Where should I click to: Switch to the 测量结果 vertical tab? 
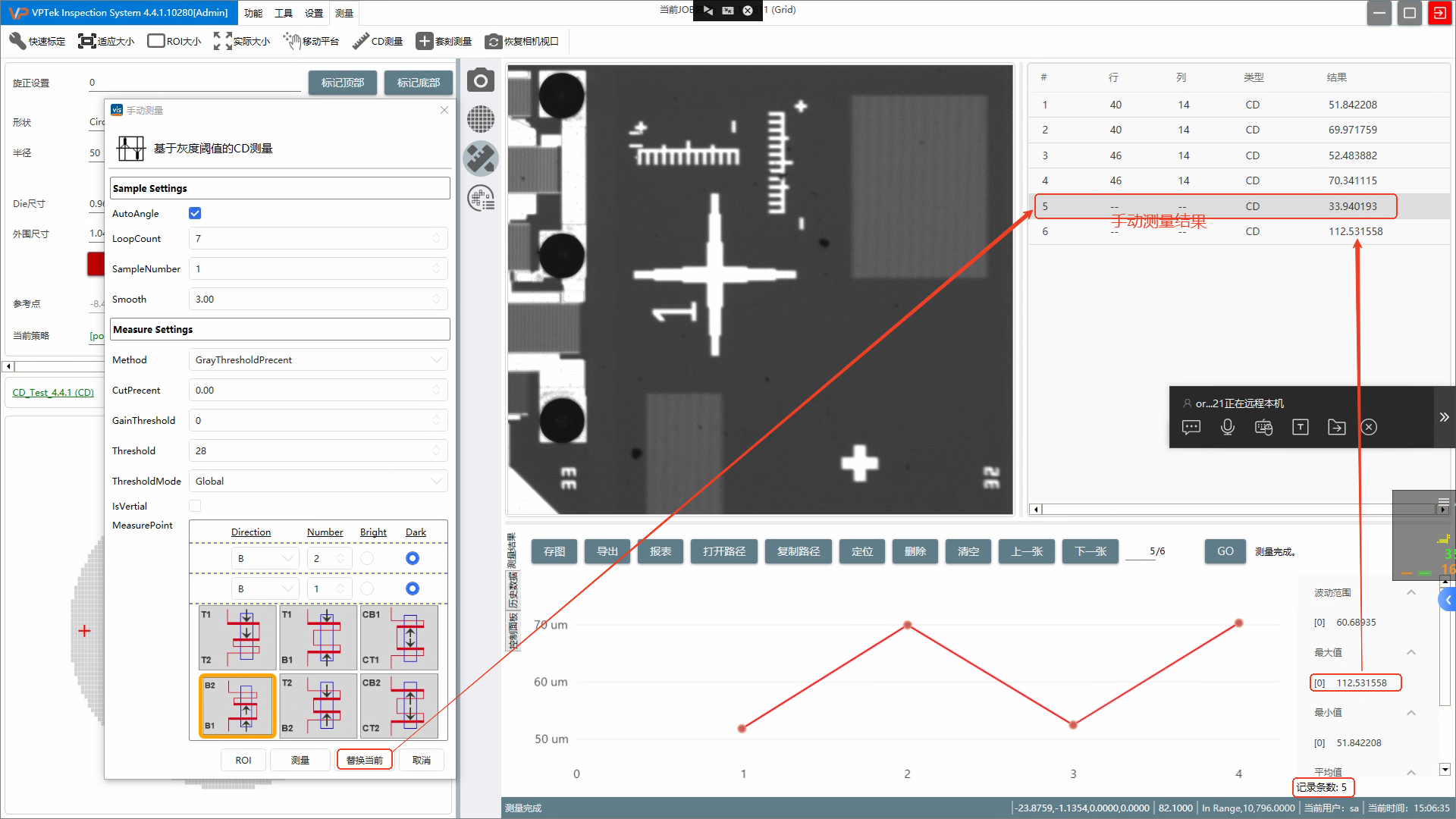512,551
